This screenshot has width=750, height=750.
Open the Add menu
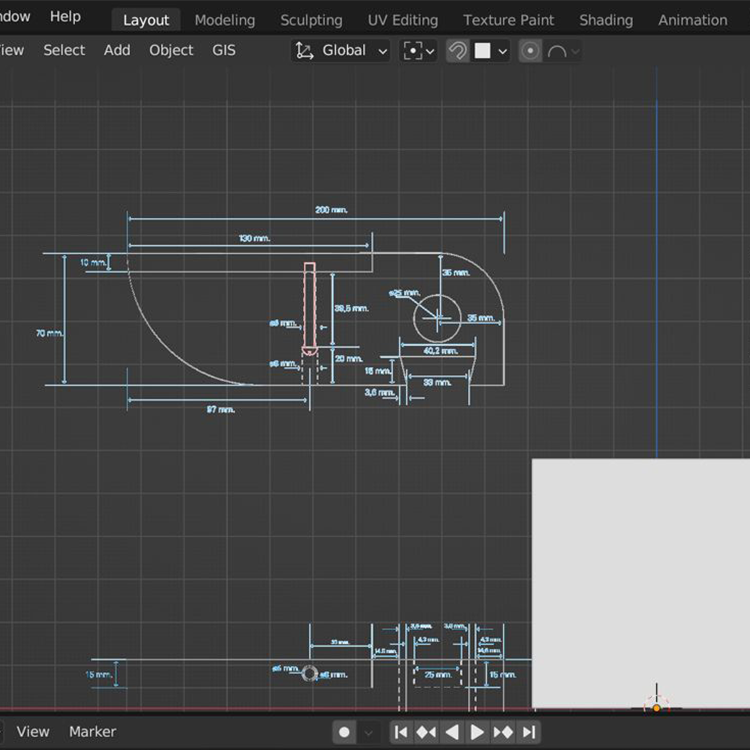(117, 50)
